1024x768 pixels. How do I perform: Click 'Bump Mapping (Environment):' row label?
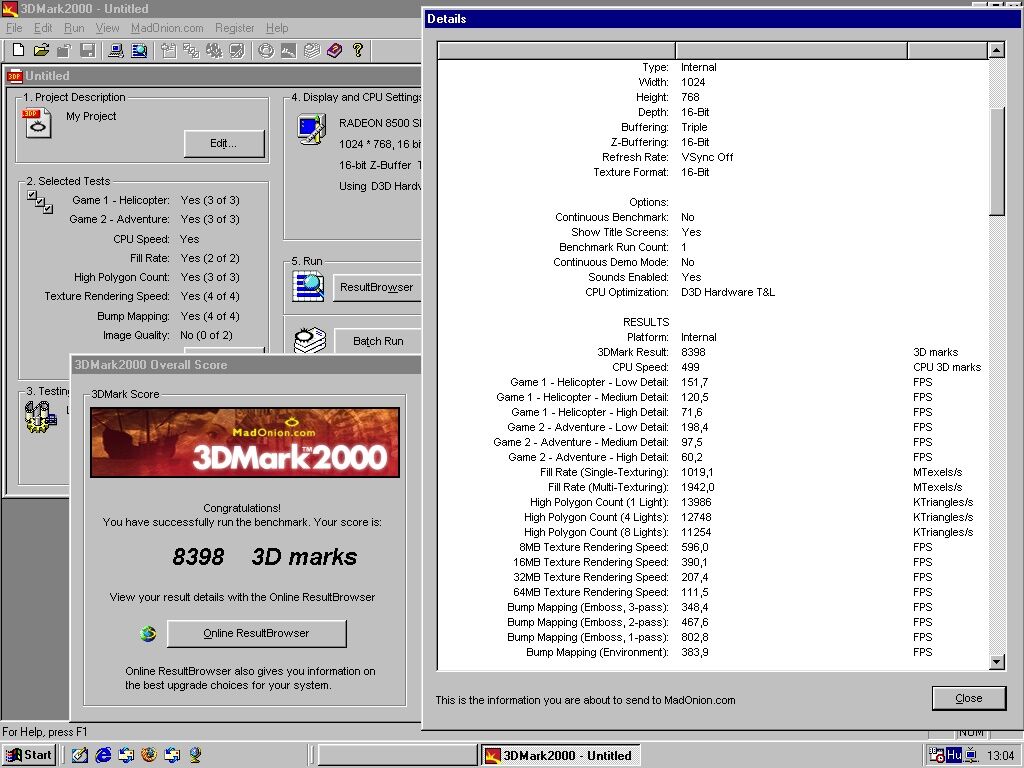(598, 652)
